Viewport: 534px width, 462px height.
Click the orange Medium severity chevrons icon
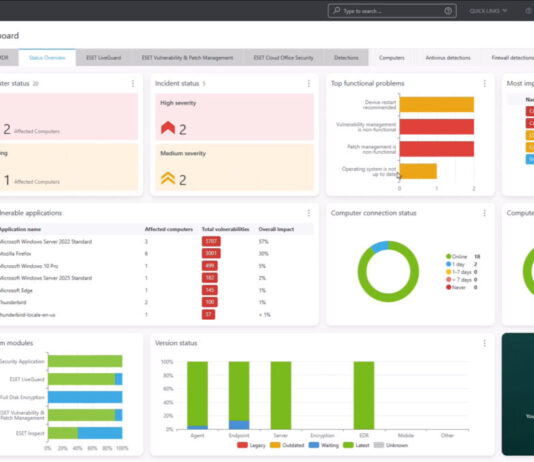point(168,178)
